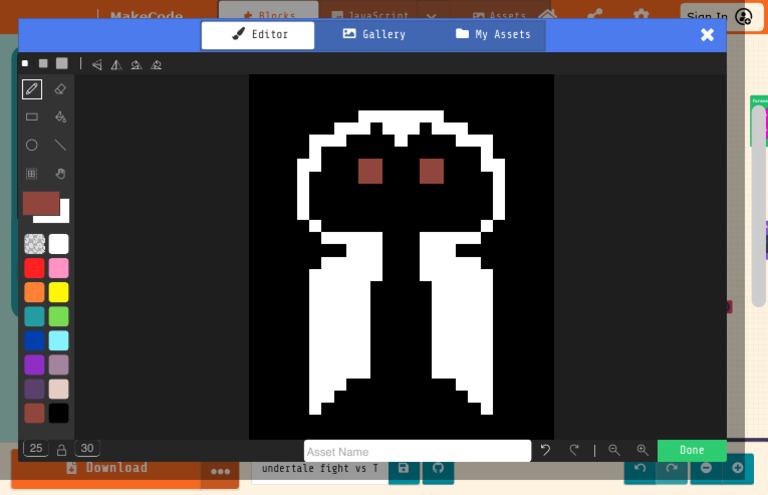Screen dimensions: 768x495
Task: Undo the last drawing action
Action: pos(545,450)
